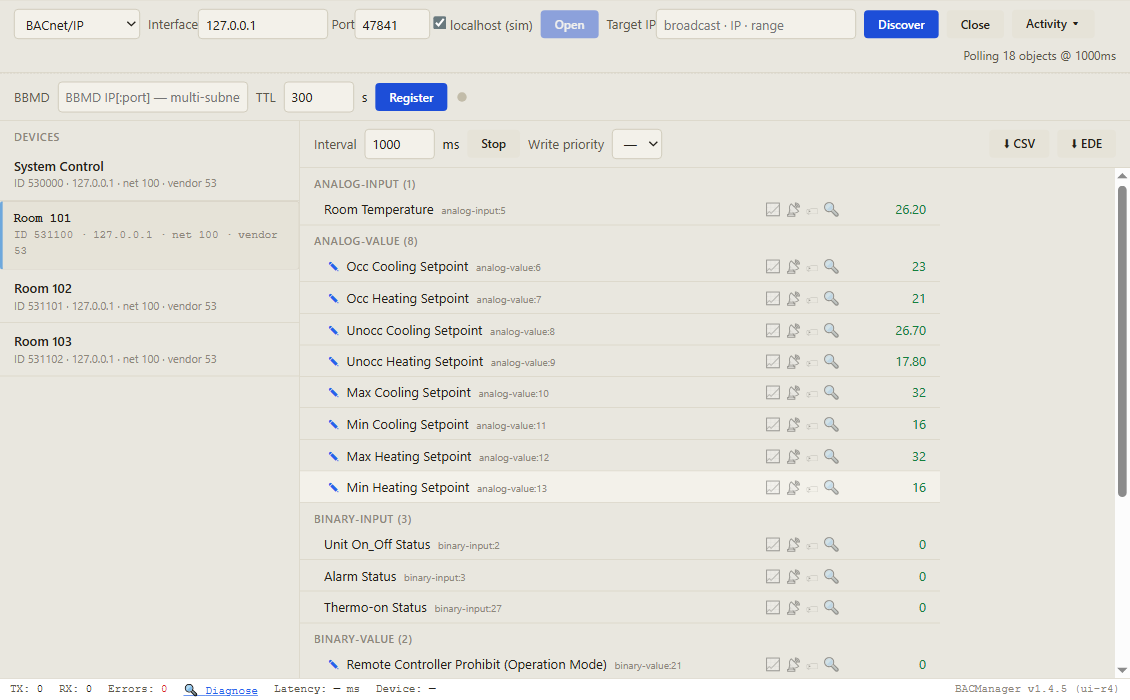Click the Register button for BBMD

click(x=411, y=97)
